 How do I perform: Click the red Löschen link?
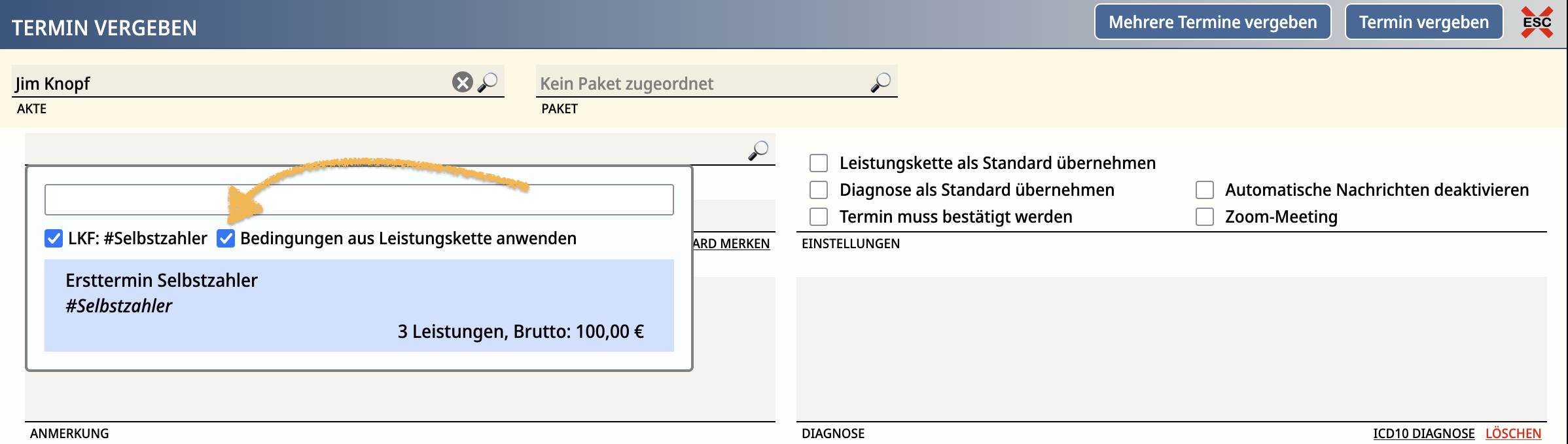(1513, 434)
